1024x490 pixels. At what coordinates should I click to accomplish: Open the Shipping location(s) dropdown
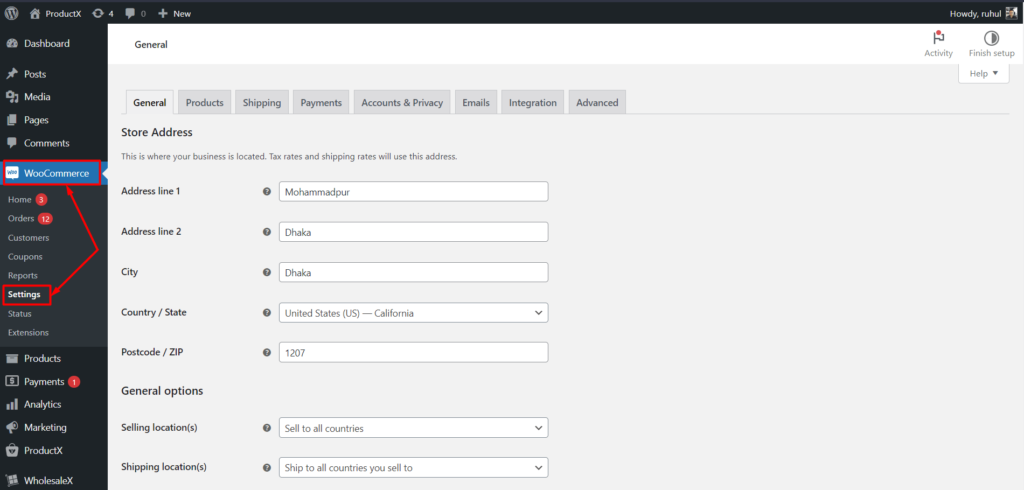click(413, 468)
